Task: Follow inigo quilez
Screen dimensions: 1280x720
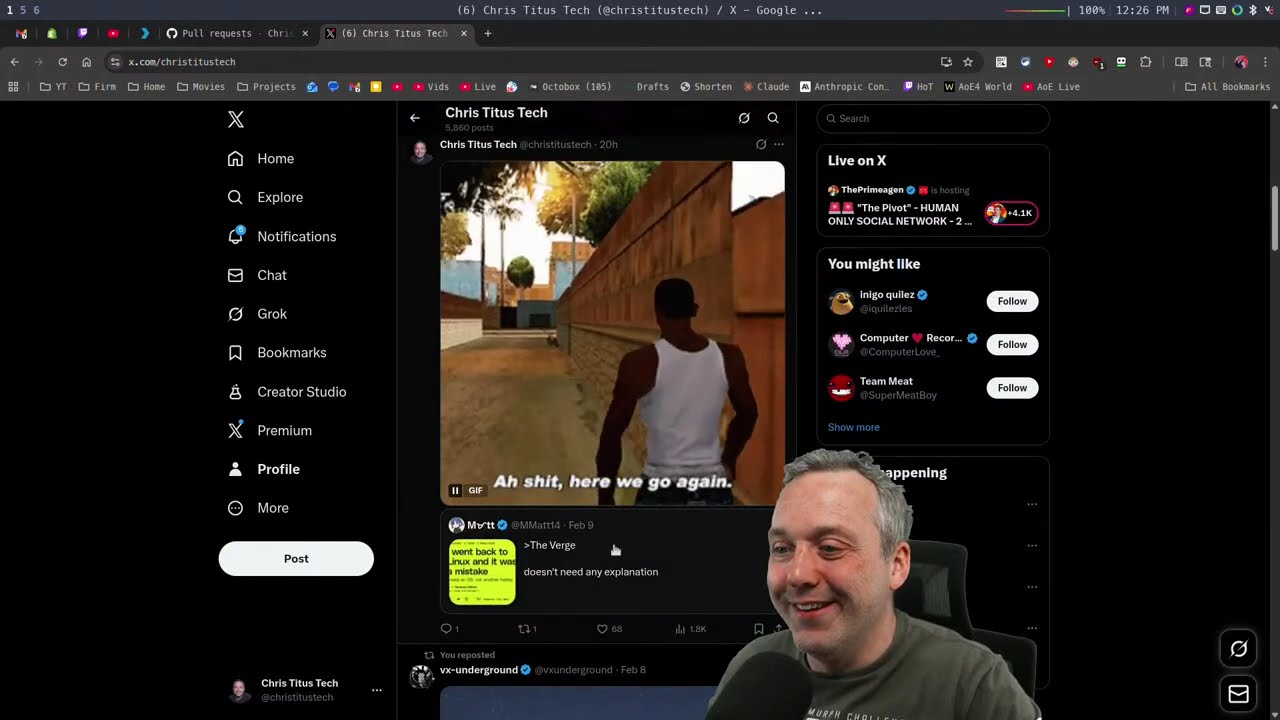Action: (1012, 301)
